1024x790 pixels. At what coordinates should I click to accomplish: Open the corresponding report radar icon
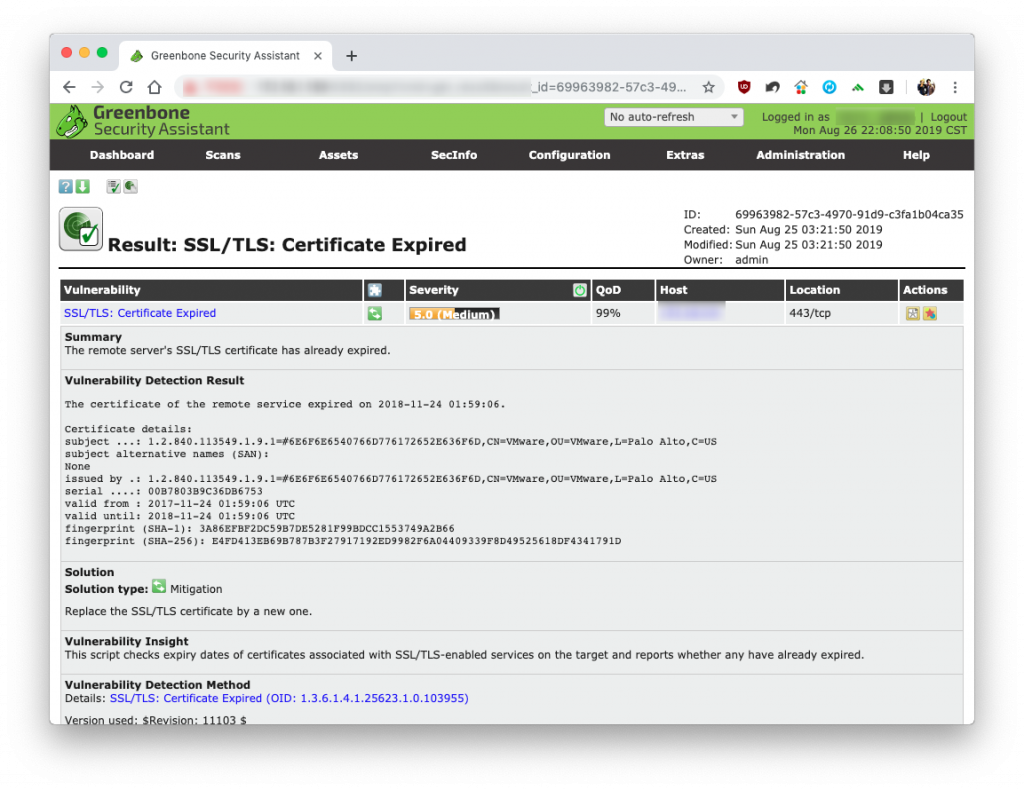click(131, 187)
